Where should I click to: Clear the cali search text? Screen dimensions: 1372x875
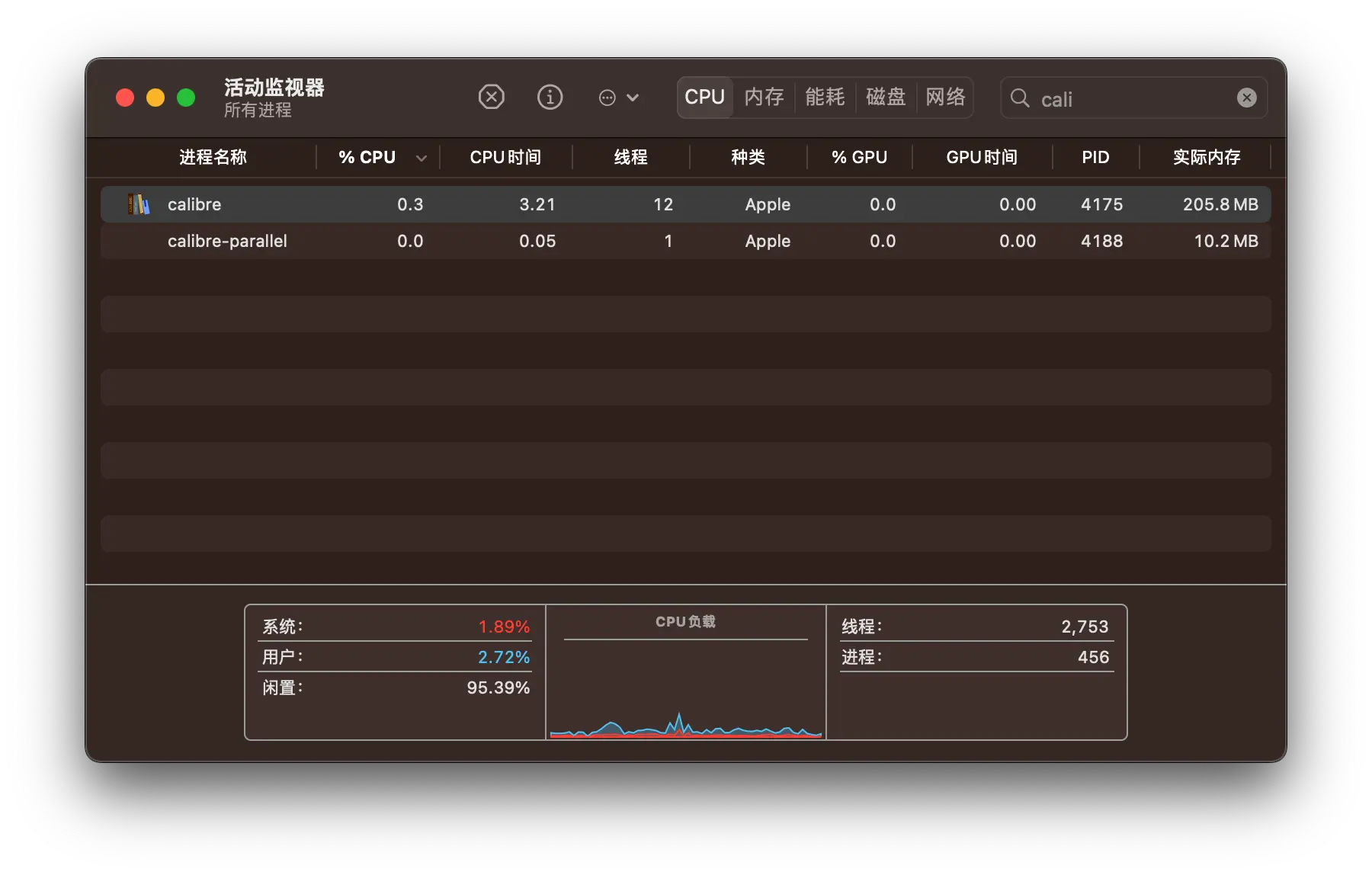point(1246,98)
